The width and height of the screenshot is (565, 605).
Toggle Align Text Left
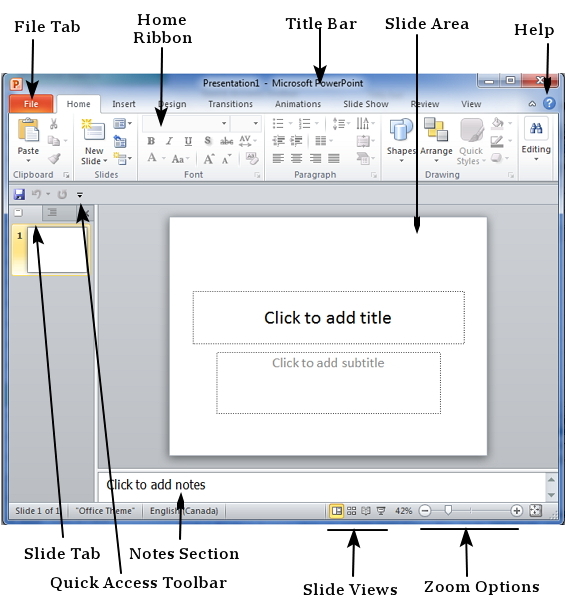[278, 158]
